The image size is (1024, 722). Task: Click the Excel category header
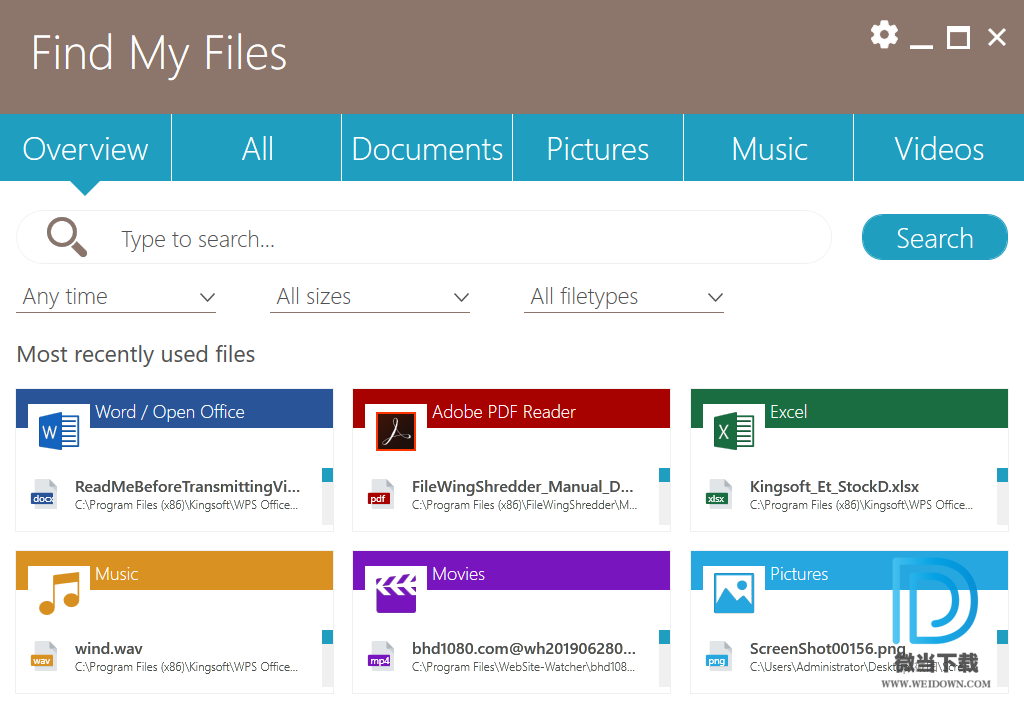point(849,409)
